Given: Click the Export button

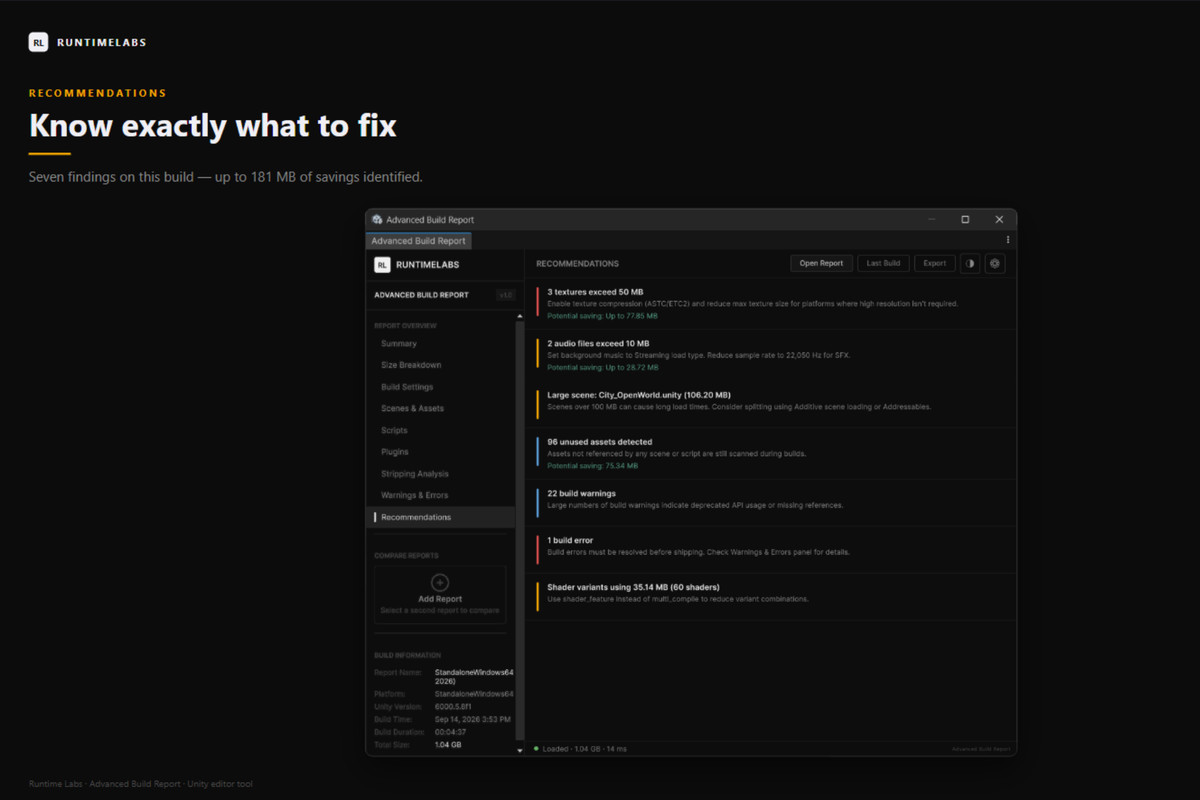Looking at the screenshot, I should click(934, 263).
